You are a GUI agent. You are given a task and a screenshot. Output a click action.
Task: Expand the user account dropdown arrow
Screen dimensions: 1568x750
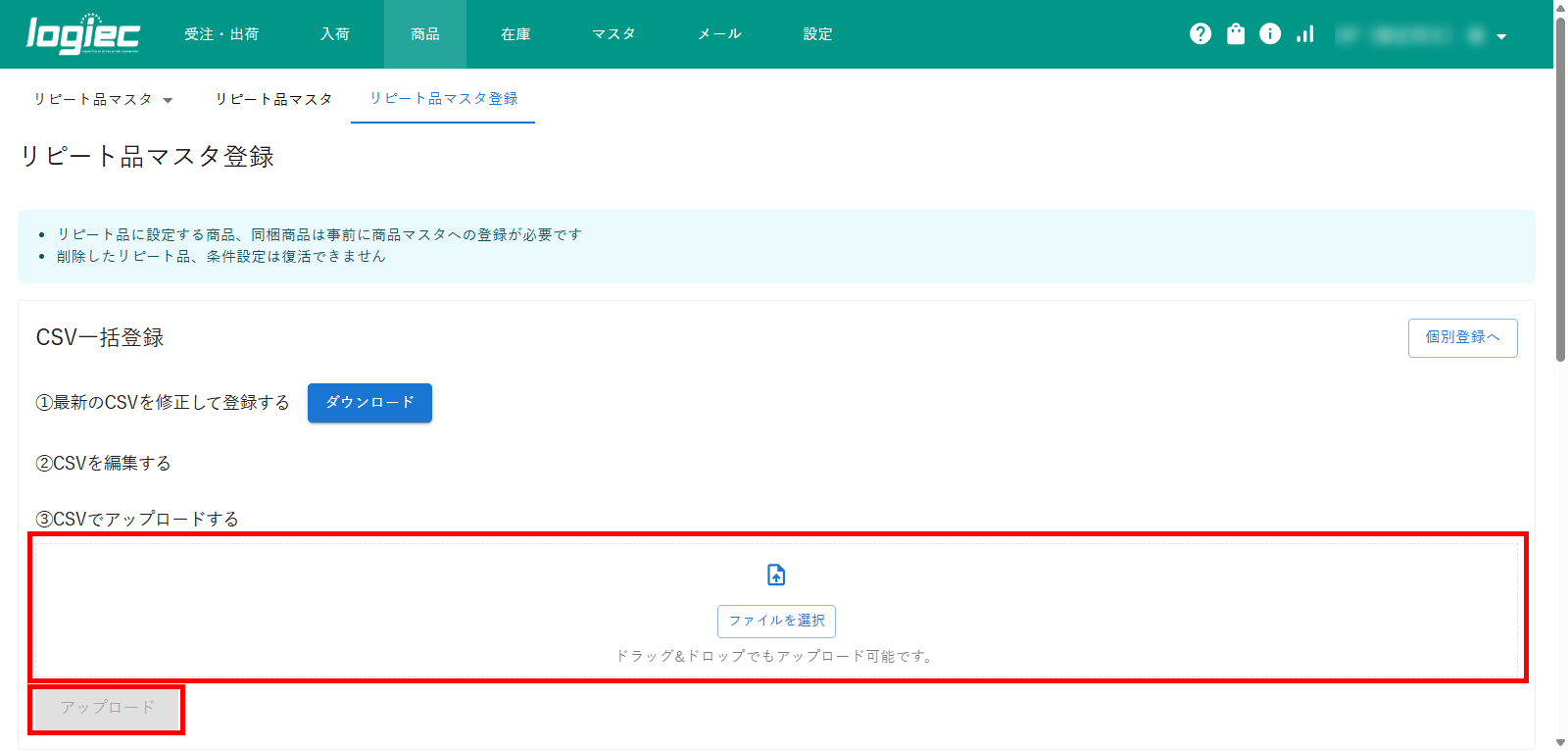(1501, 36)
